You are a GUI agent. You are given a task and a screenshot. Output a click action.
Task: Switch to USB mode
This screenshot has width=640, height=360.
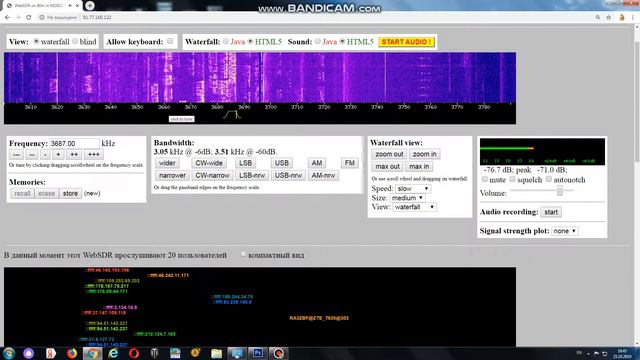[x=282, y=163]
